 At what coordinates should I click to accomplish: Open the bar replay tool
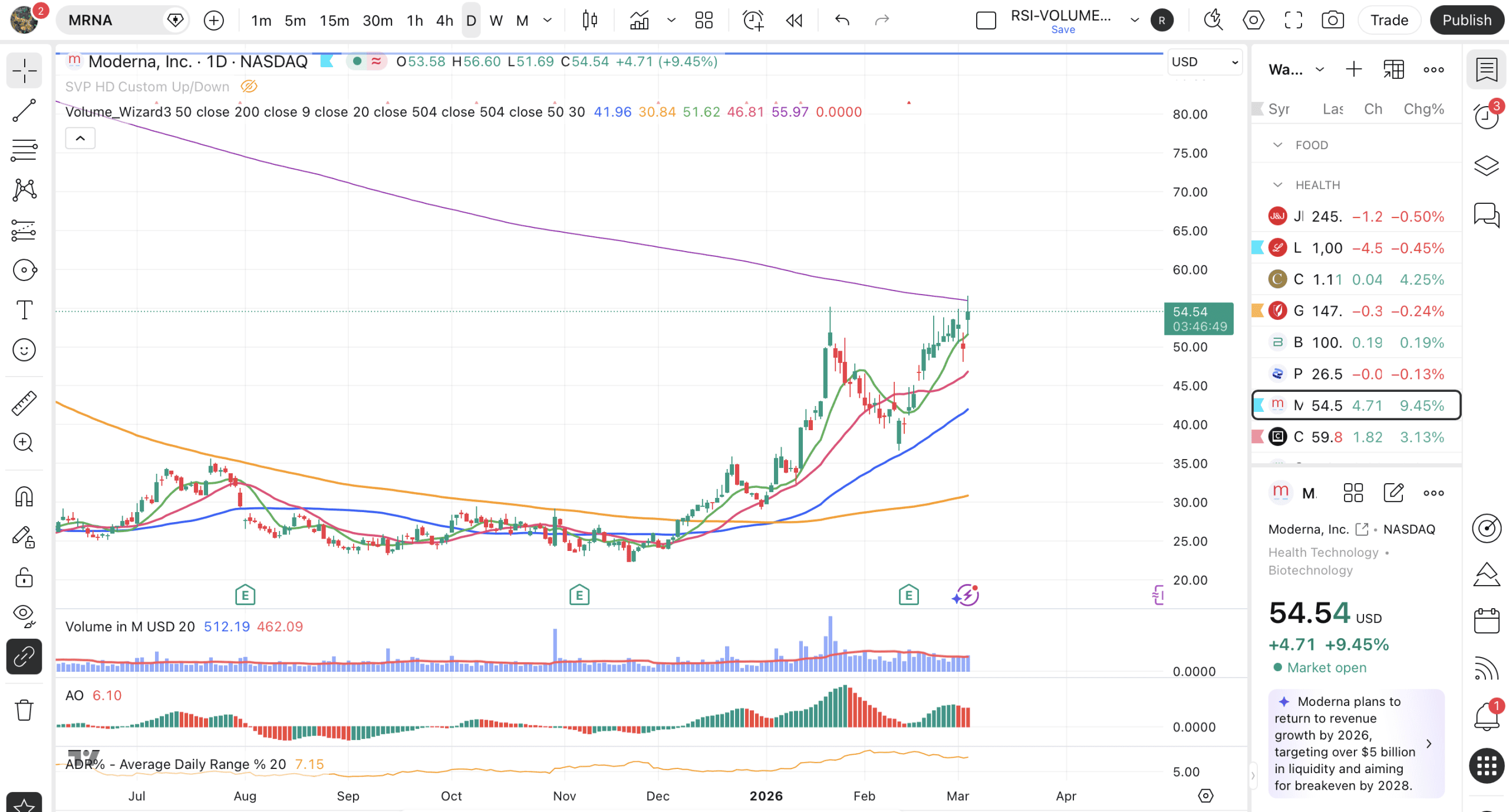[794, 21]
